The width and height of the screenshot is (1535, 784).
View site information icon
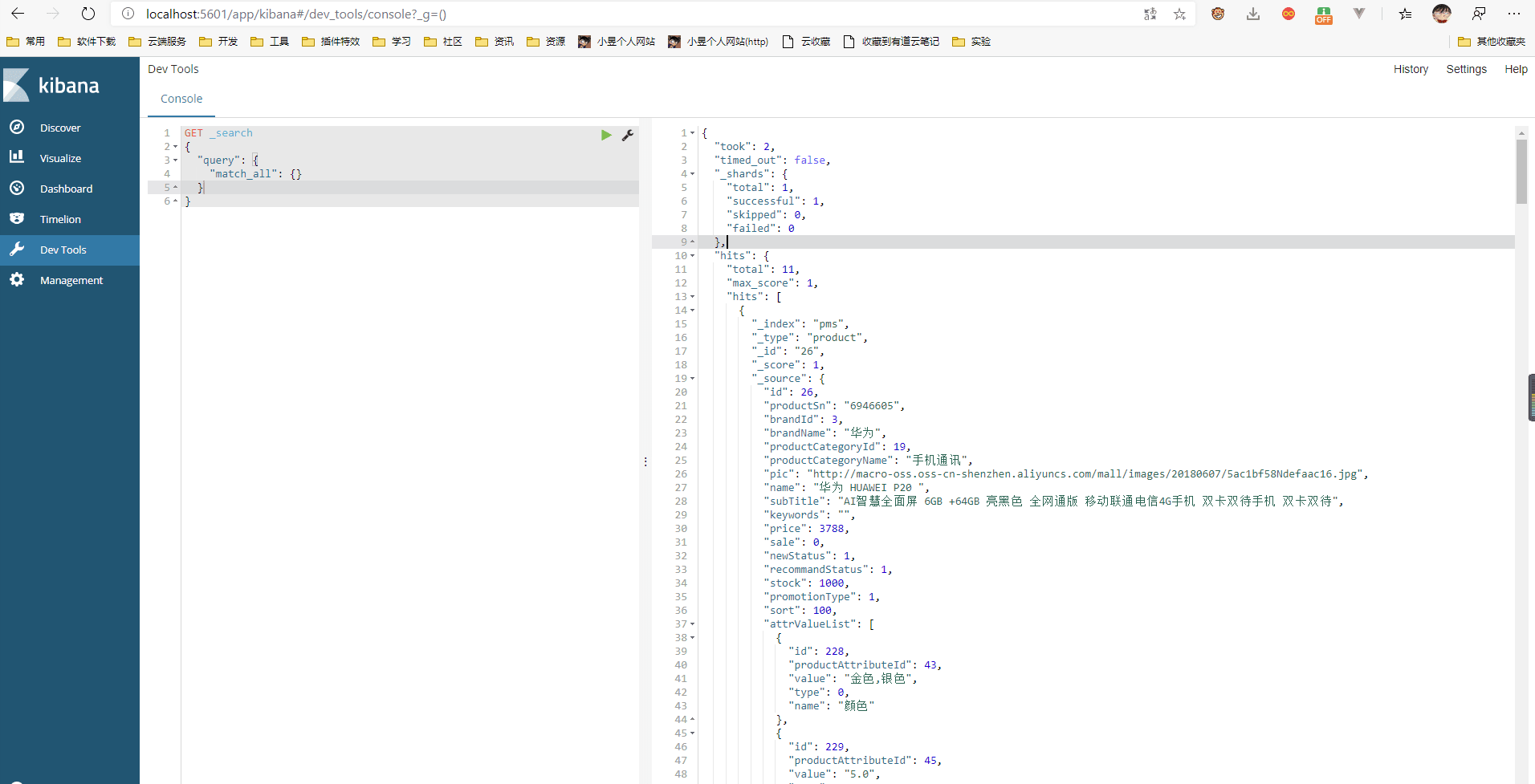point(128,14)
